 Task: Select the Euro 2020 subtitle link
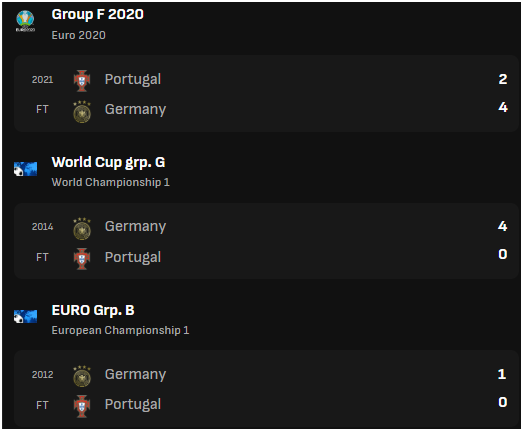pyautogui.click(x=78, y=35)
